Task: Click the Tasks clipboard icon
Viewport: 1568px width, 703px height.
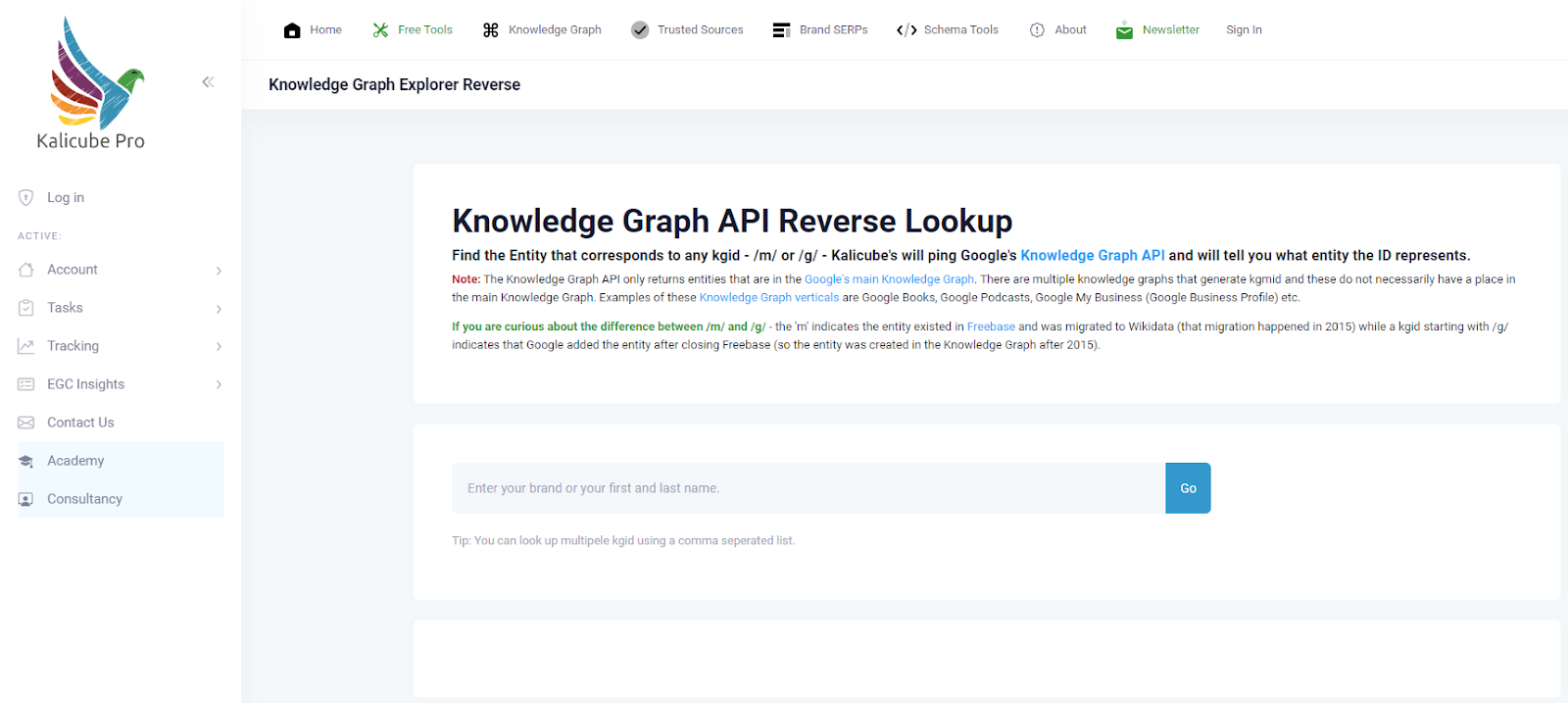Action: pyautogui.click(x=26, y=308)
